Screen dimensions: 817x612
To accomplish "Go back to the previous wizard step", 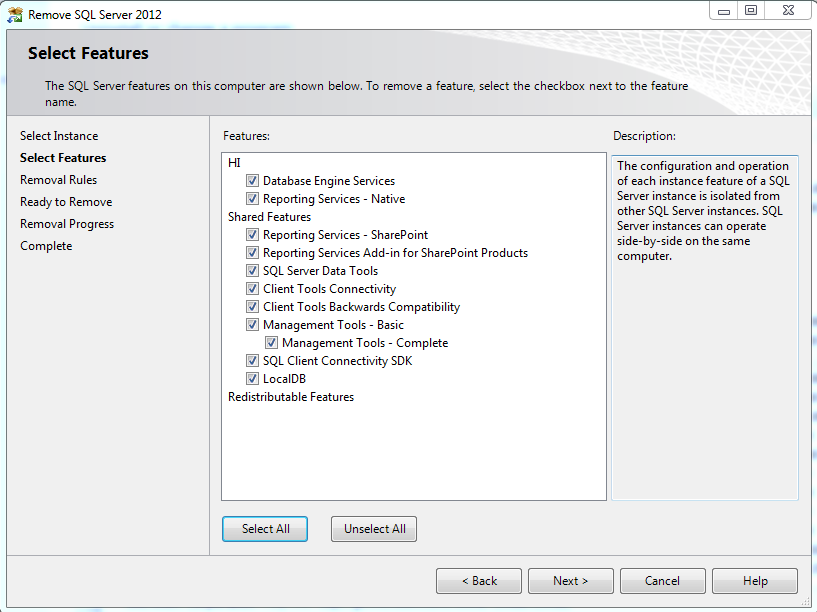I will point(478,580).
